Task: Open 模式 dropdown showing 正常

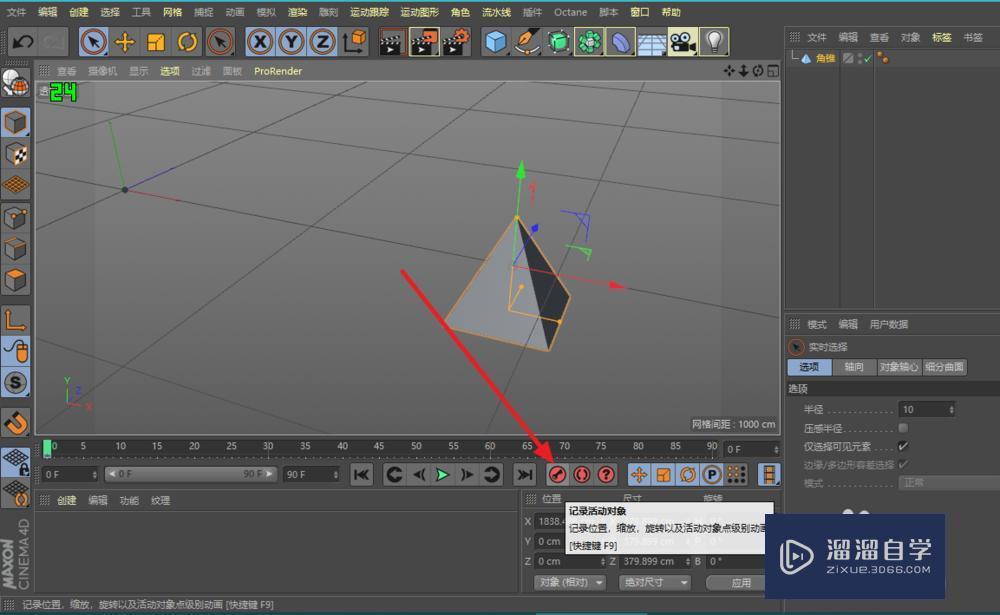Action: click(x=949, y=483)
